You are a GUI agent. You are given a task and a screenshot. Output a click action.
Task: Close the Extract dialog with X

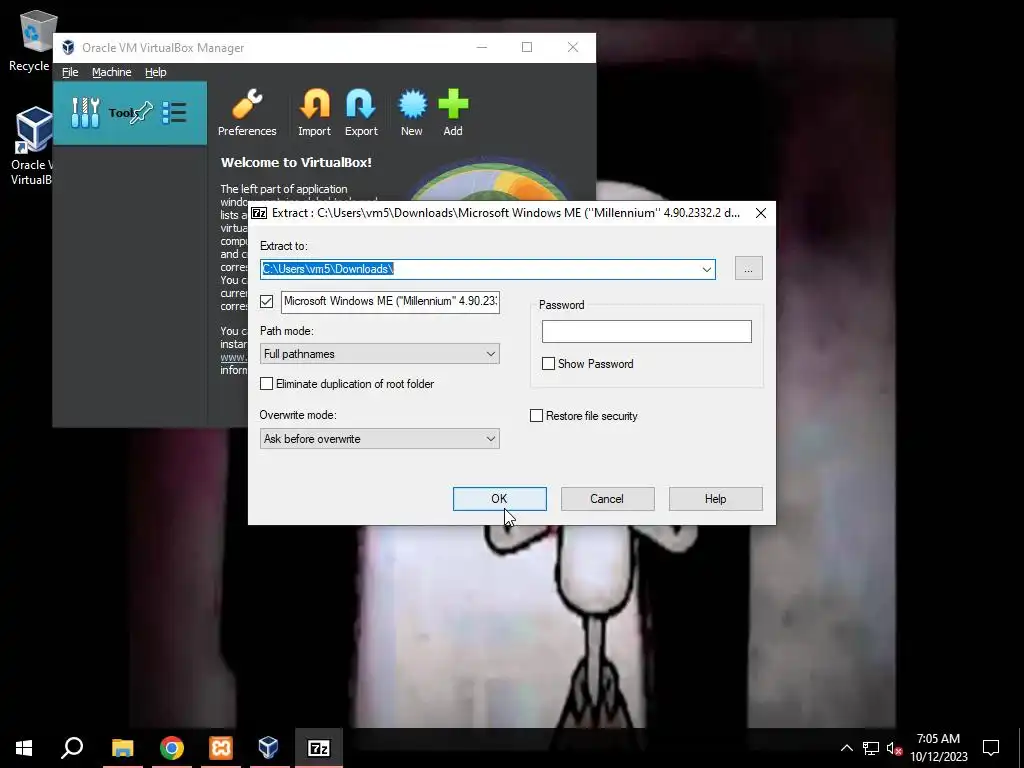(761, 213)
